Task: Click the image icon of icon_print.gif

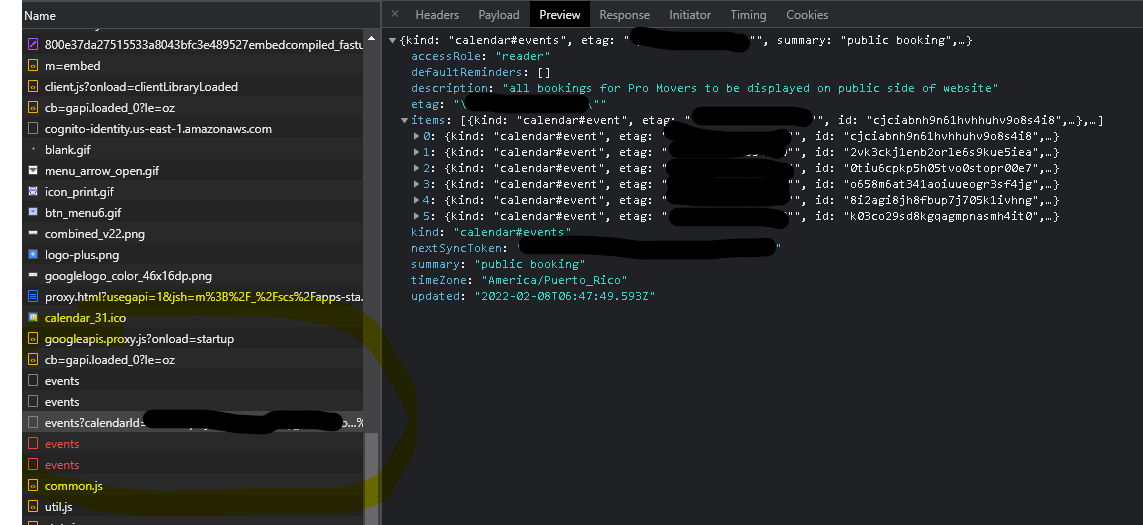Action: [33, 192]
